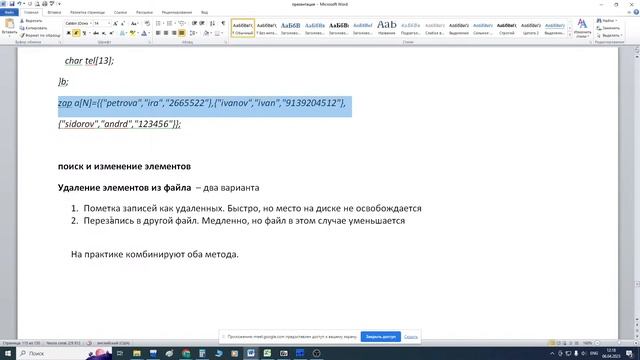The width and height of the screenshot is (640, 360).
Task: Click the align text right icon
Action: pos(174,33)
